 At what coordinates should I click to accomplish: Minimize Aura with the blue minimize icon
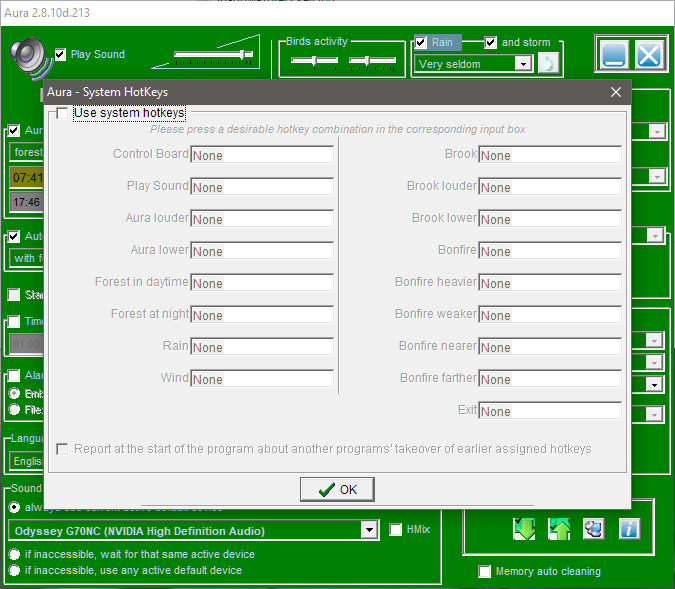tap(614, 53)
